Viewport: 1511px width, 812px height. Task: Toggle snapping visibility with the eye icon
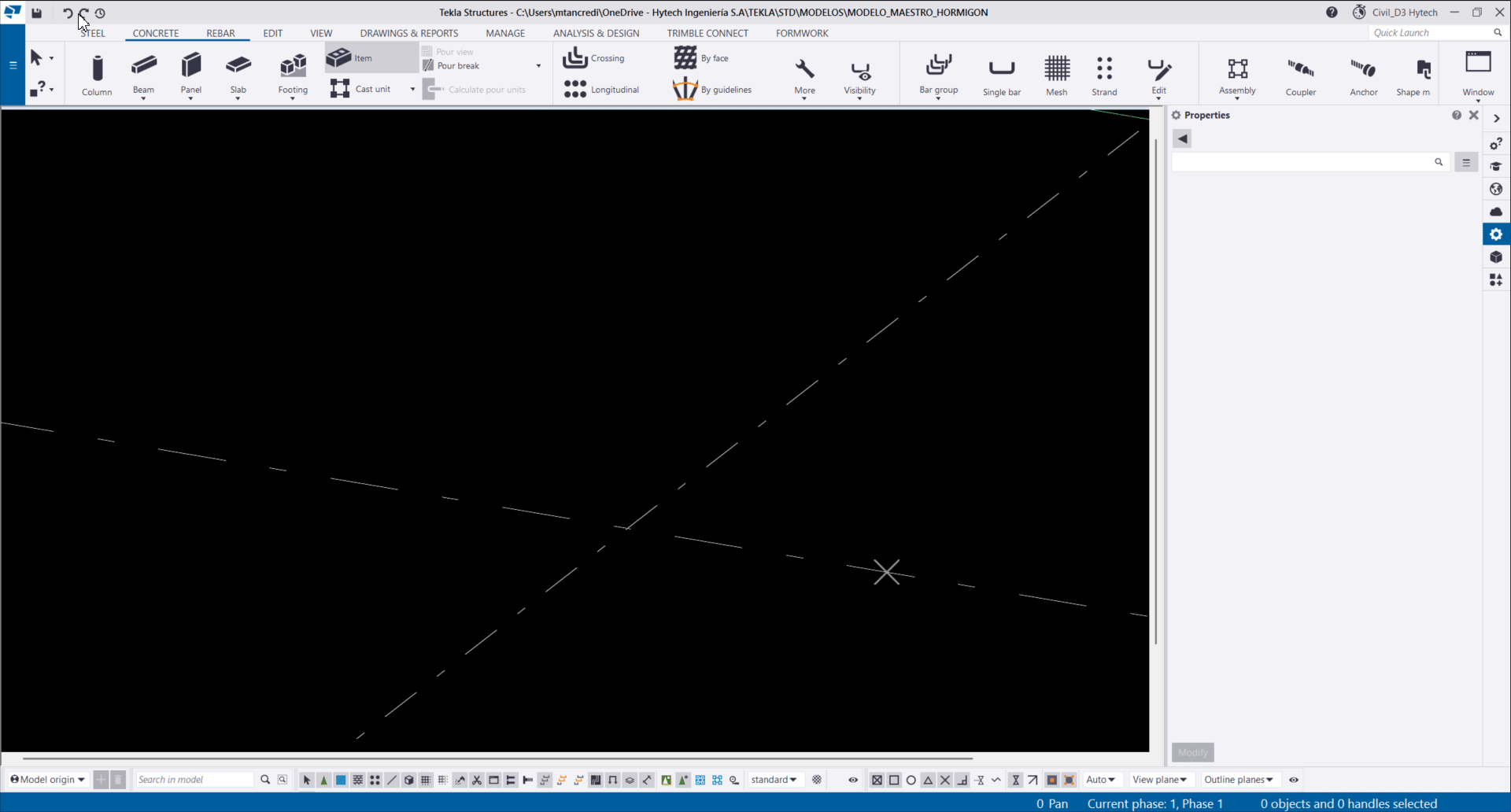point(852,780)
